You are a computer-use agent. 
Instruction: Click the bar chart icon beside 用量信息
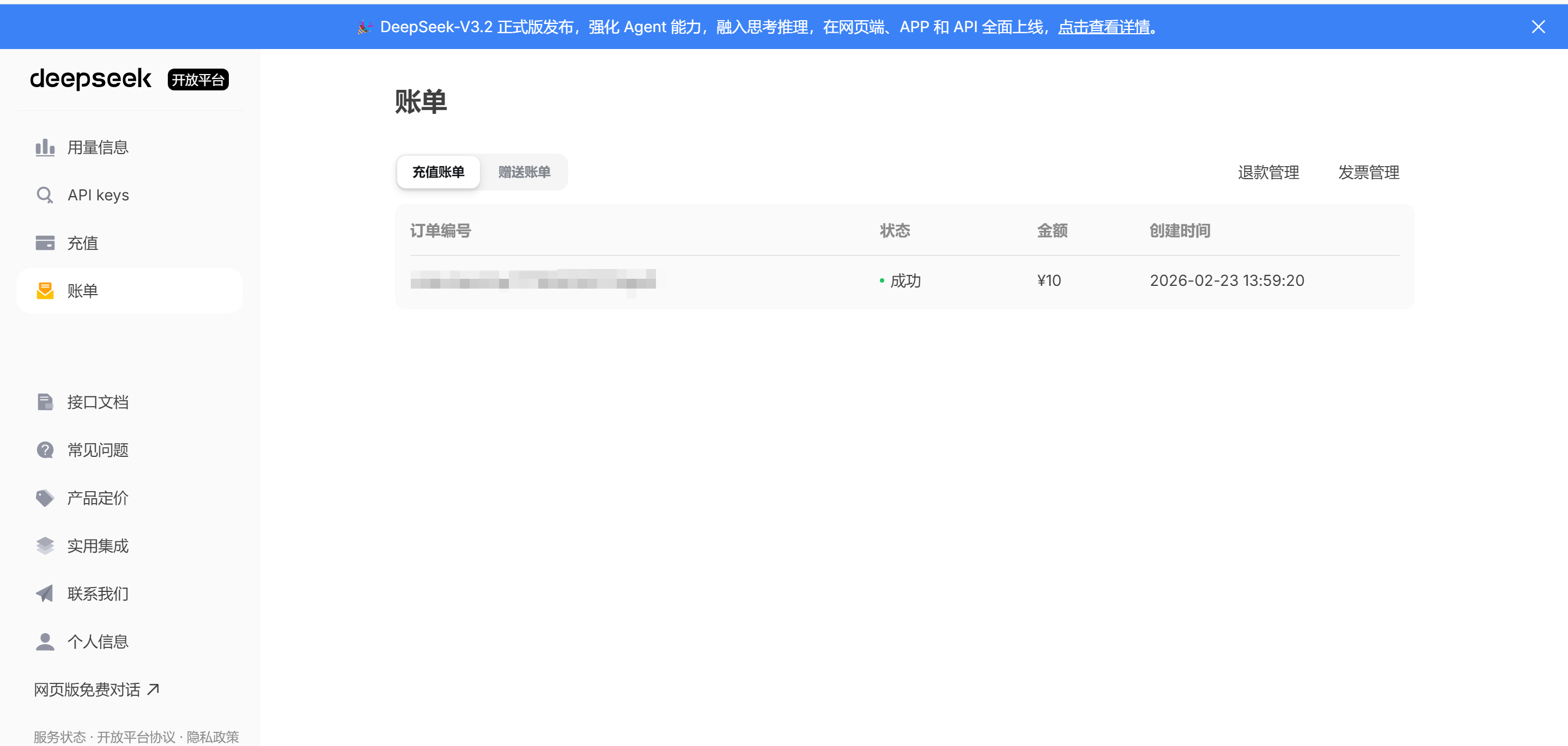pos(45,147)
